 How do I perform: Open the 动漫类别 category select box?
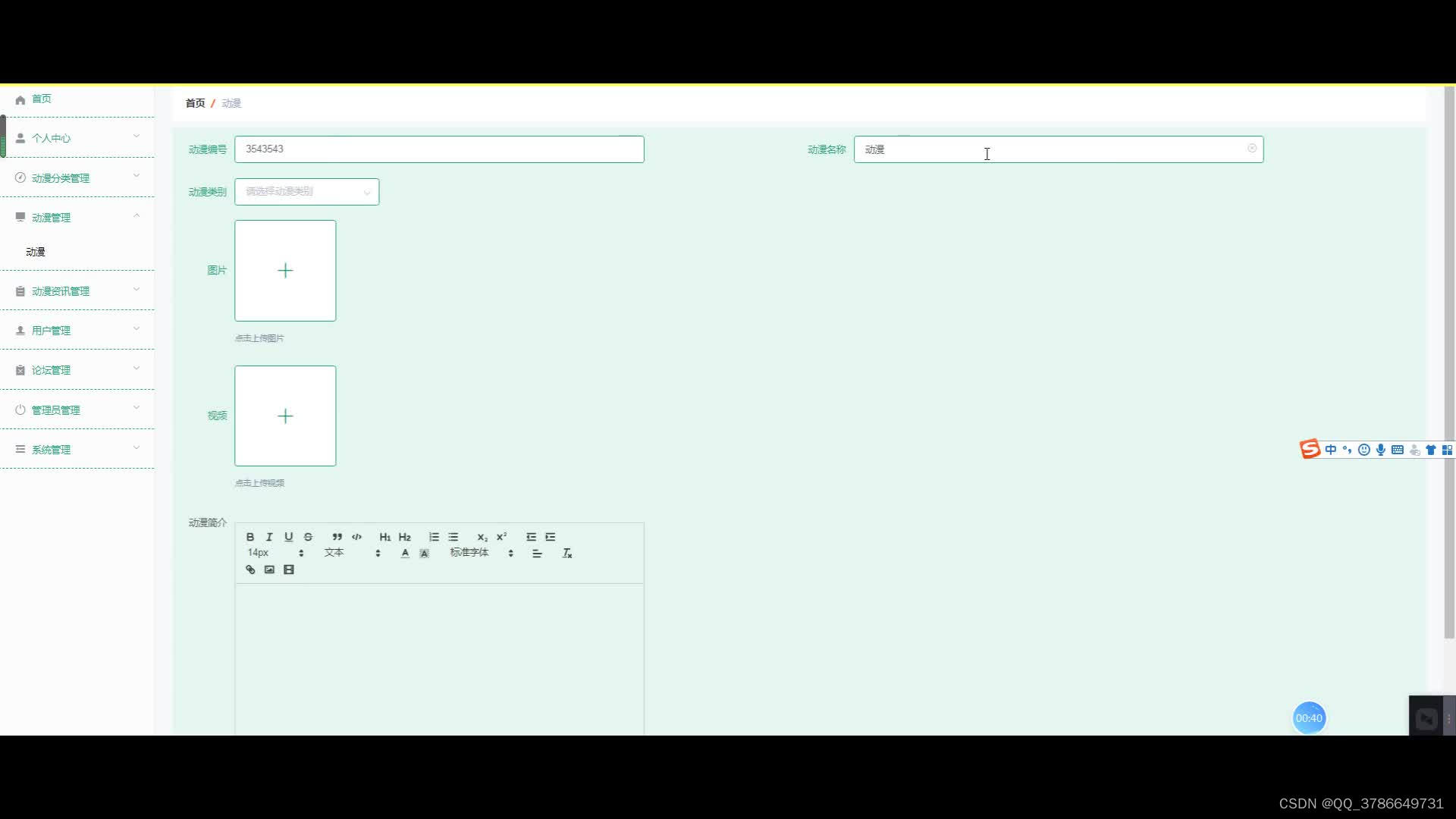point(307,192)
